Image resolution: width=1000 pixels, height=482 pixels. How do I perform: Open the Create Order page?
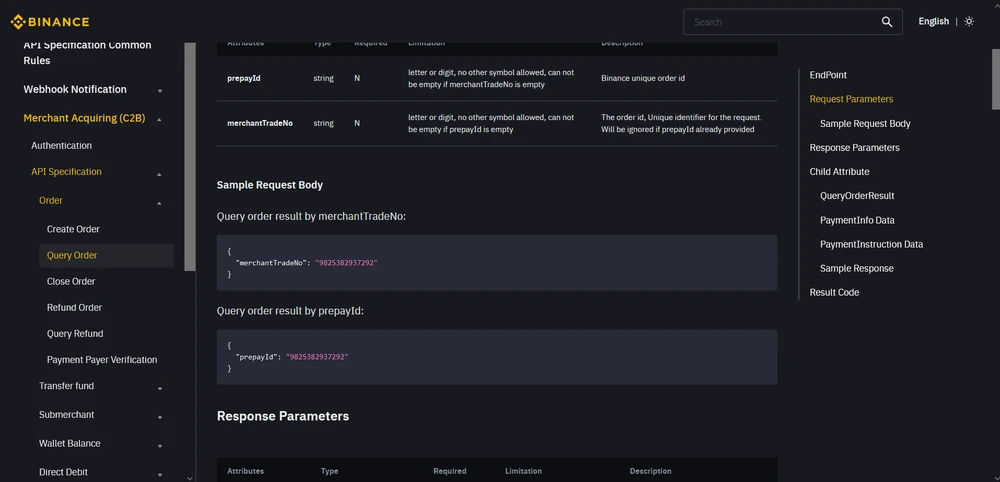click(73, 229)
